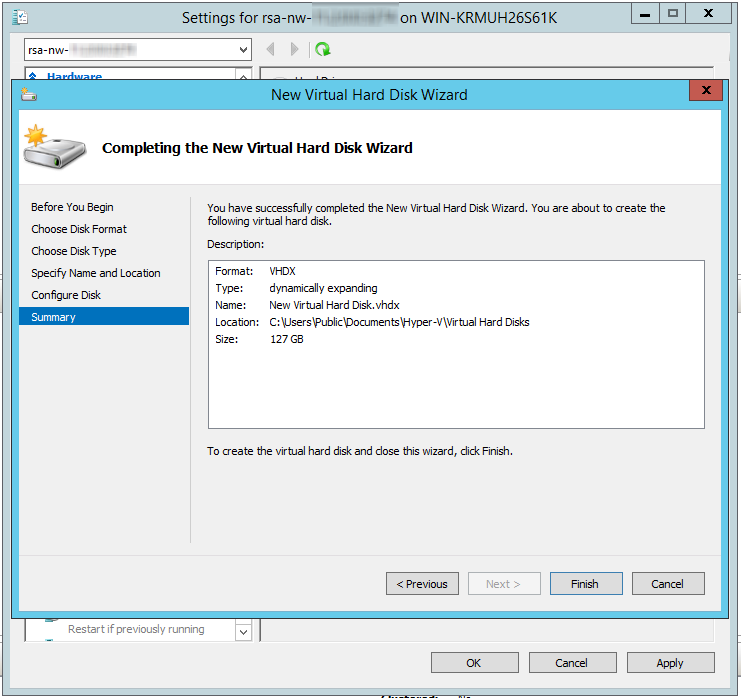This screenshot has width=741, height=698.
Task: Minimize the Settings window
Action: [x=646, y=14]
